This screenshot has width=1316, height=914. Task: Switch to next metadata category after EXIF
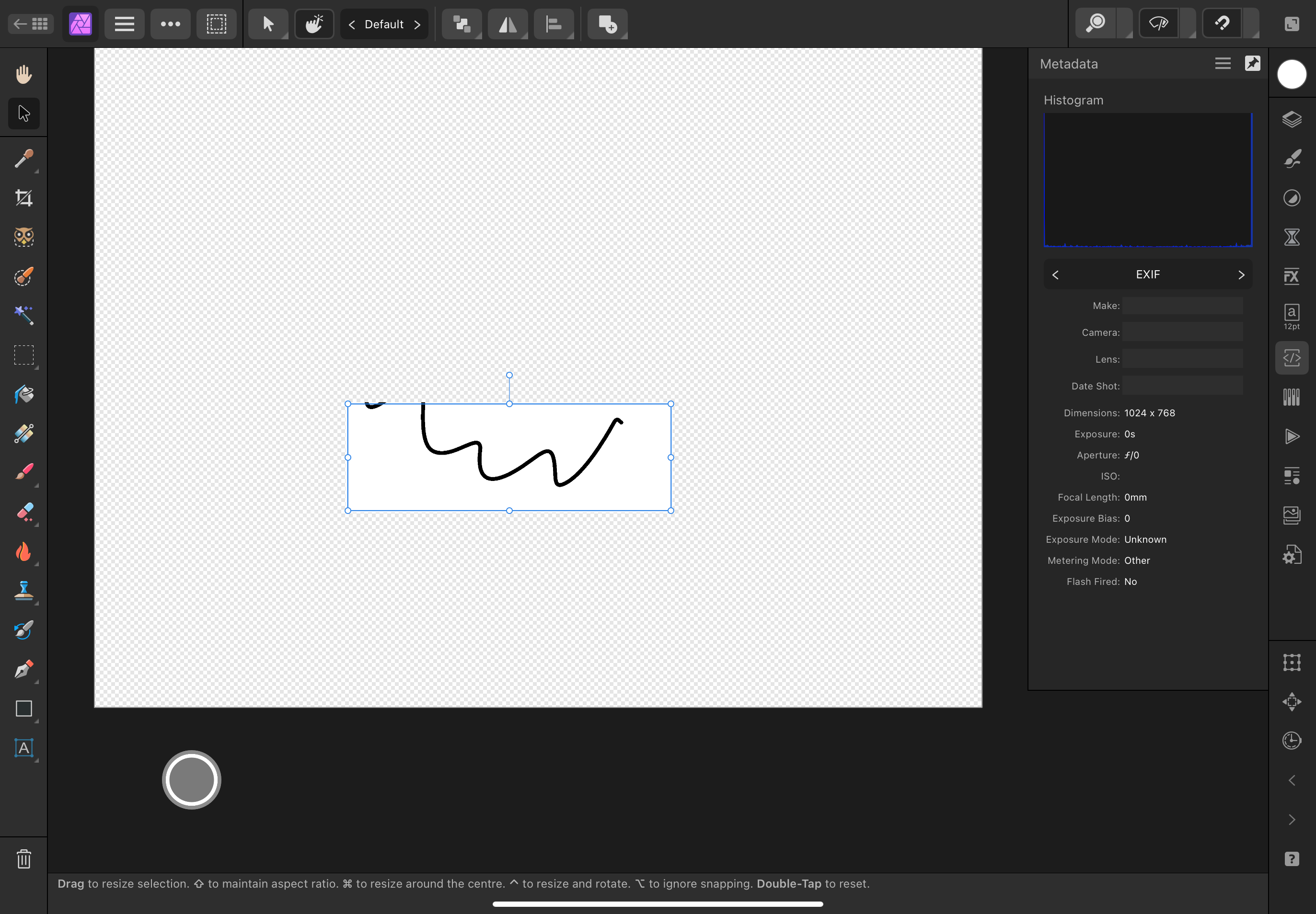(x=1241, y=275)
